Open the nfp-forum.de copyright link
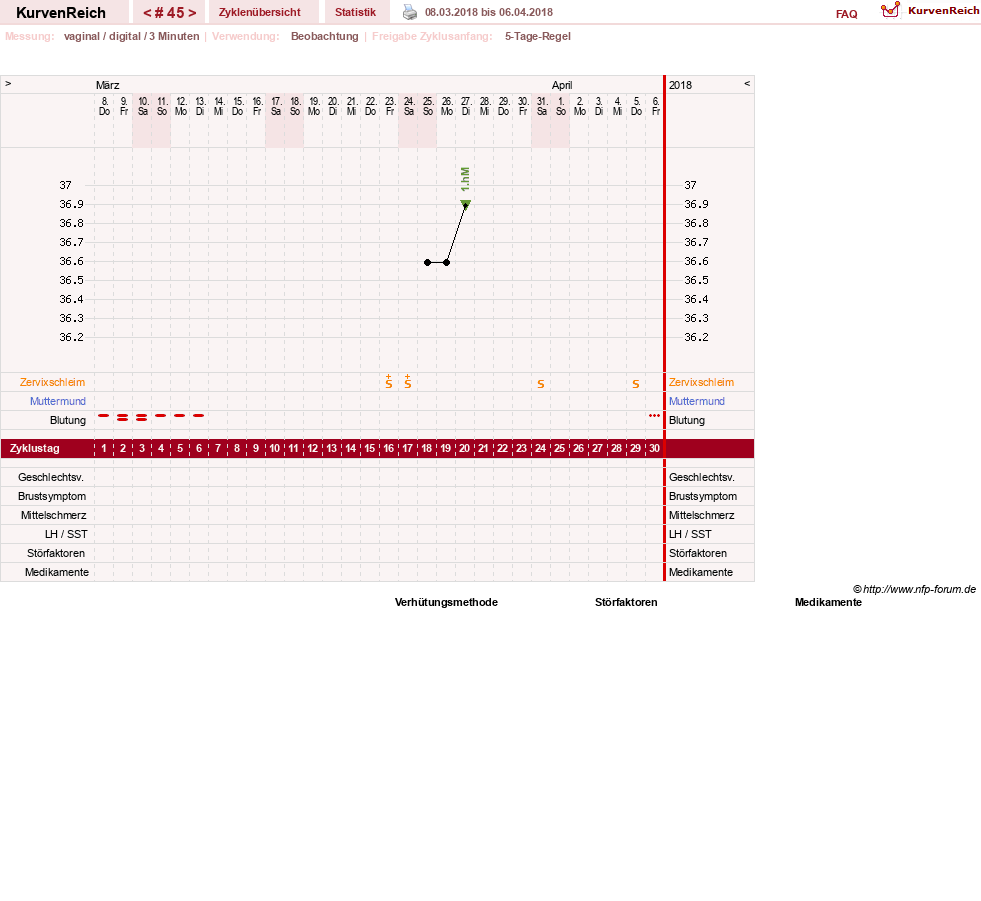The width and height of the screenshot is (981, 901). [914, 589]
